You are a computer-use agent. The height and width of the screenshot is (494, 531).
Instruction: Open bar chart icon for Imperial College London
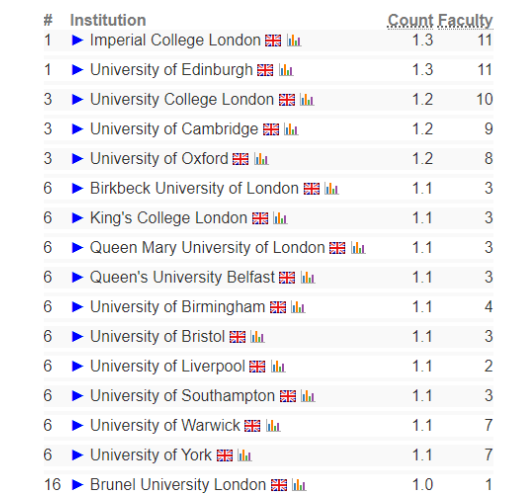tap(294, 41)
